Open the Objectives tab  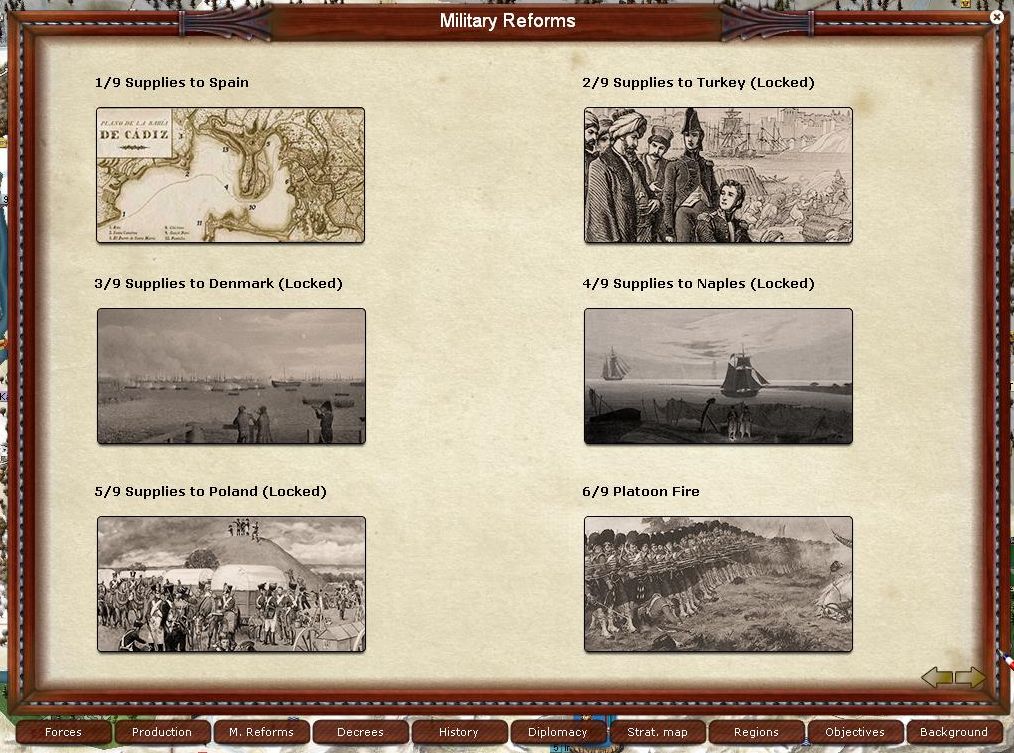855,732
